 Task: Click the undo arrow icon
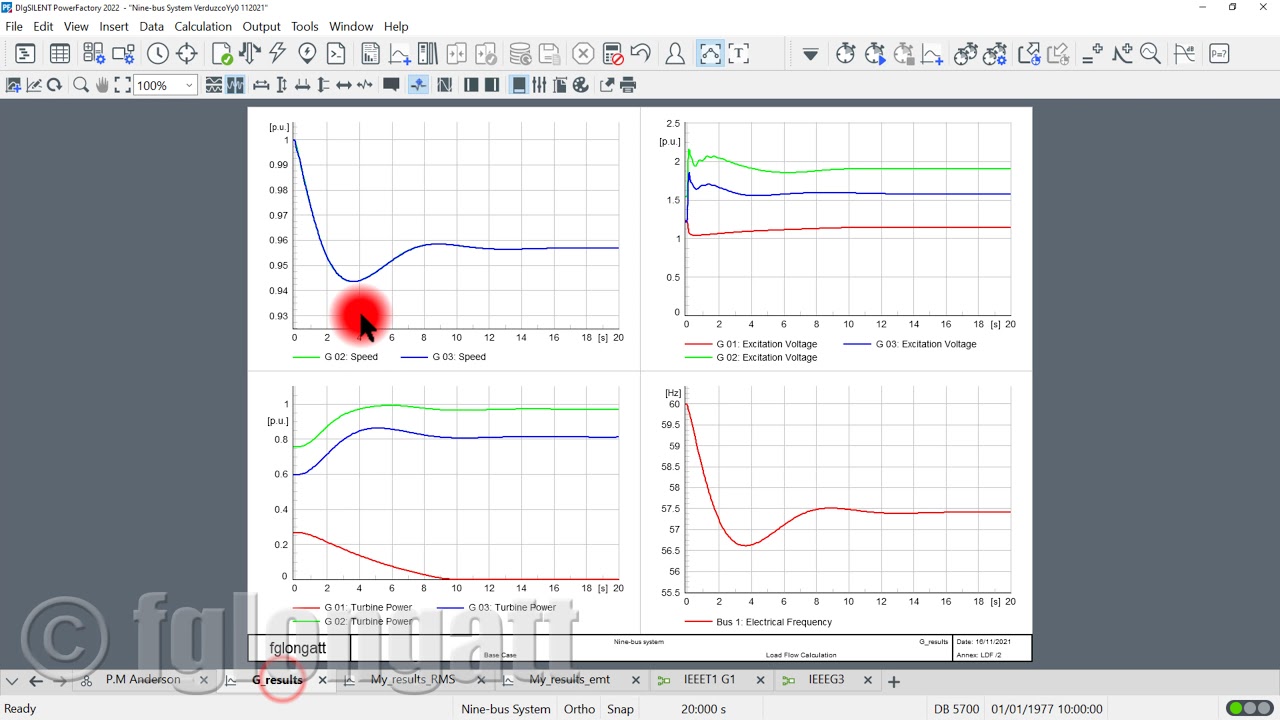641,54
